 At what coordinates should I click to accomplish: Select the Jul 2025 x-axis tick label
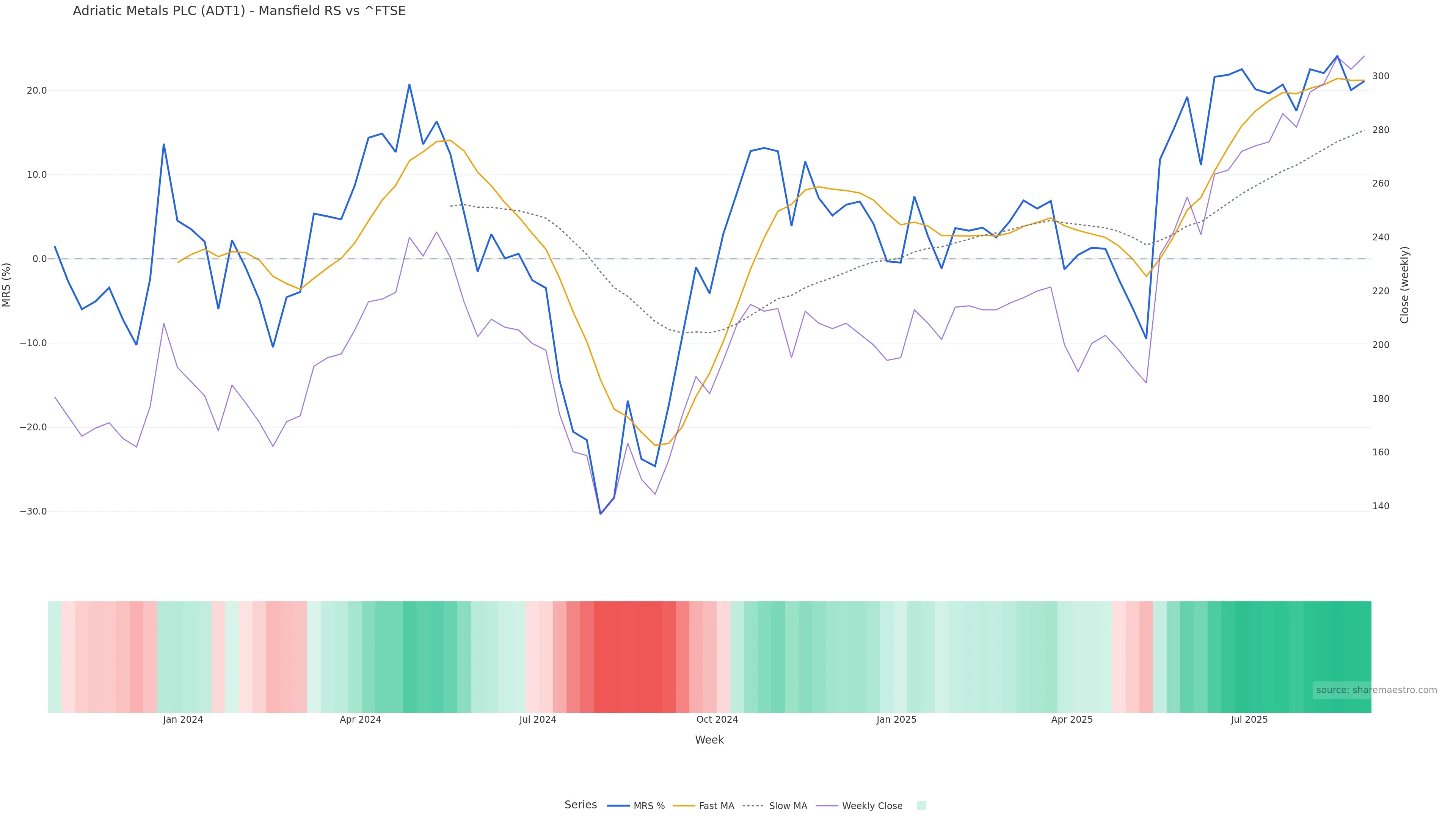point(1249,720)
